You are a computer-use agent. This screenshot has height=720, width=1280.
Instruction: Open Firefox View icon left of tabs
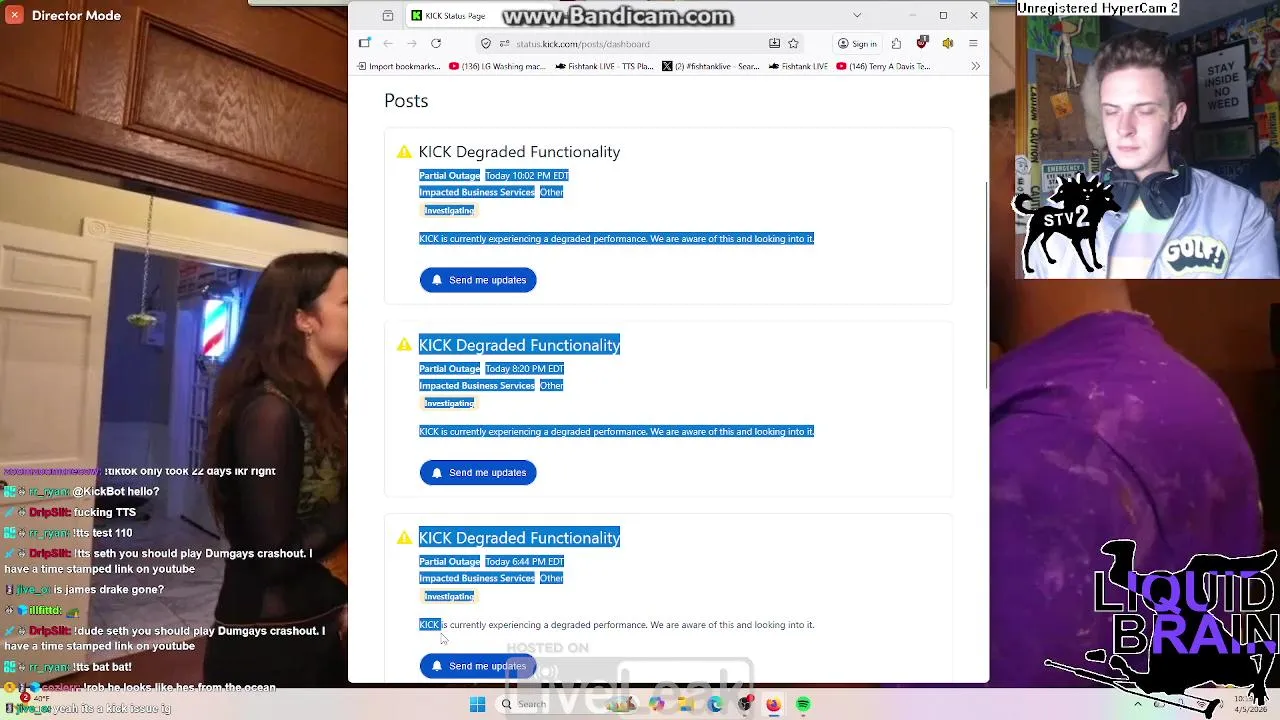[388, 15]
